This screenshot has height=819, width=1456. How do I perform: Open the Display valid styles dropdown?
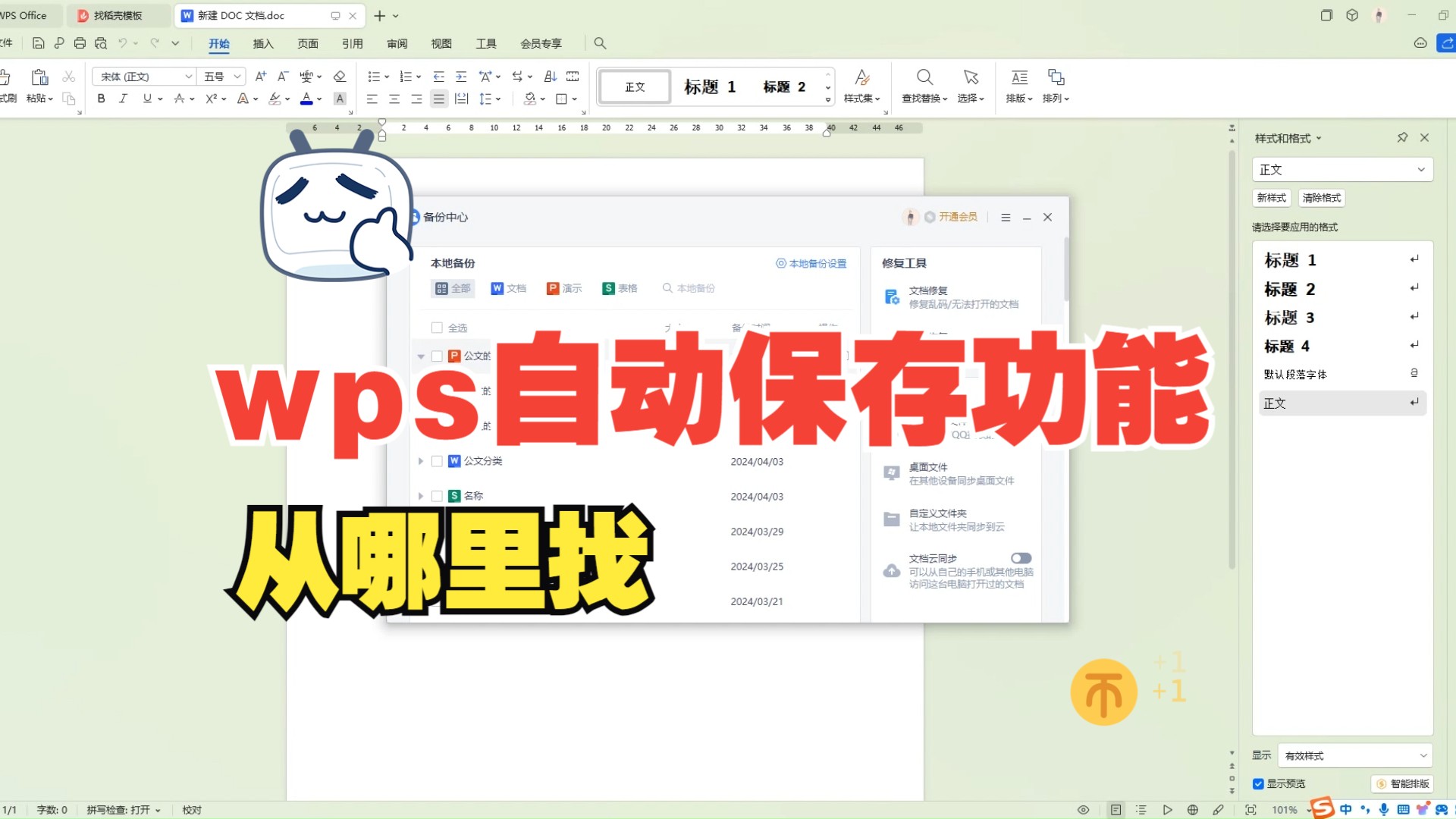tap(1355, 755)
